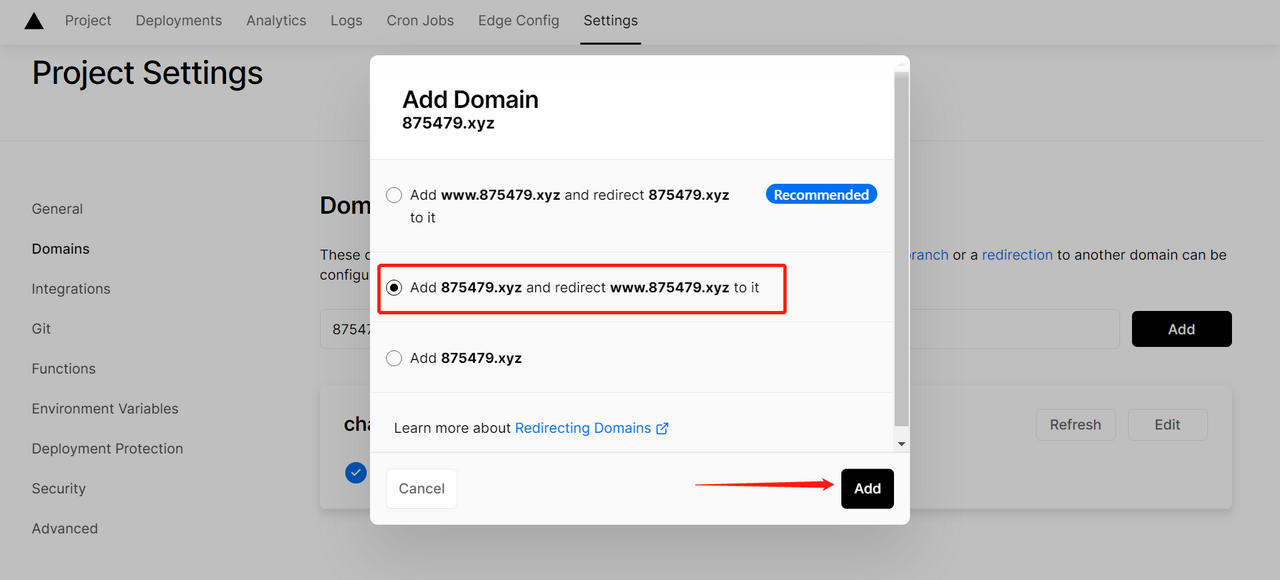This screenshot has width=1280, height=580.
Task: Confirm with the dialog Add button
Action: [x=867, y=488]
